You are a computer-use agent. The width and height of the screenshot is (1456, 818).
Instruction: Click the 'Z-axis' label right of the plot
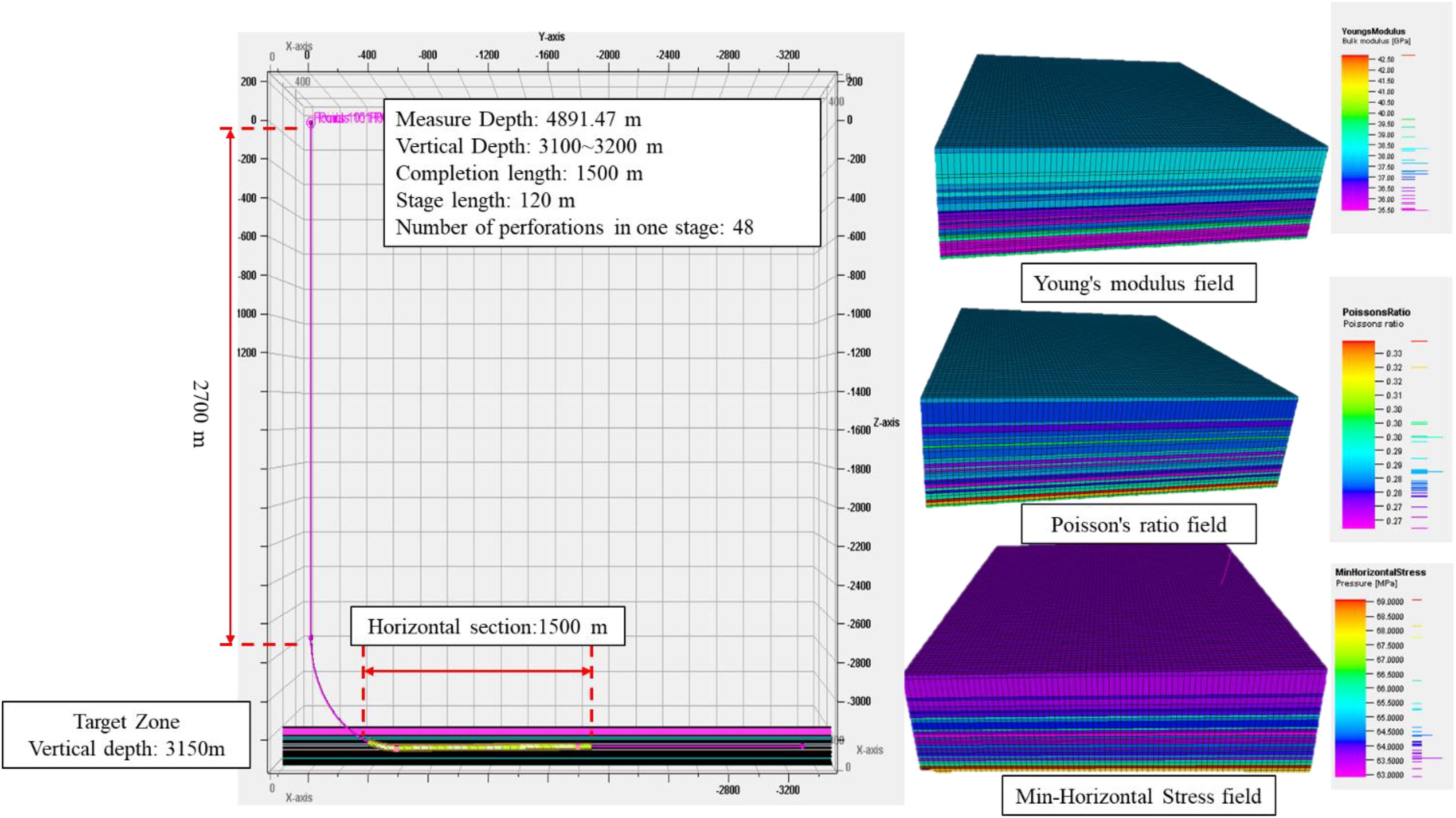(886, 422)
